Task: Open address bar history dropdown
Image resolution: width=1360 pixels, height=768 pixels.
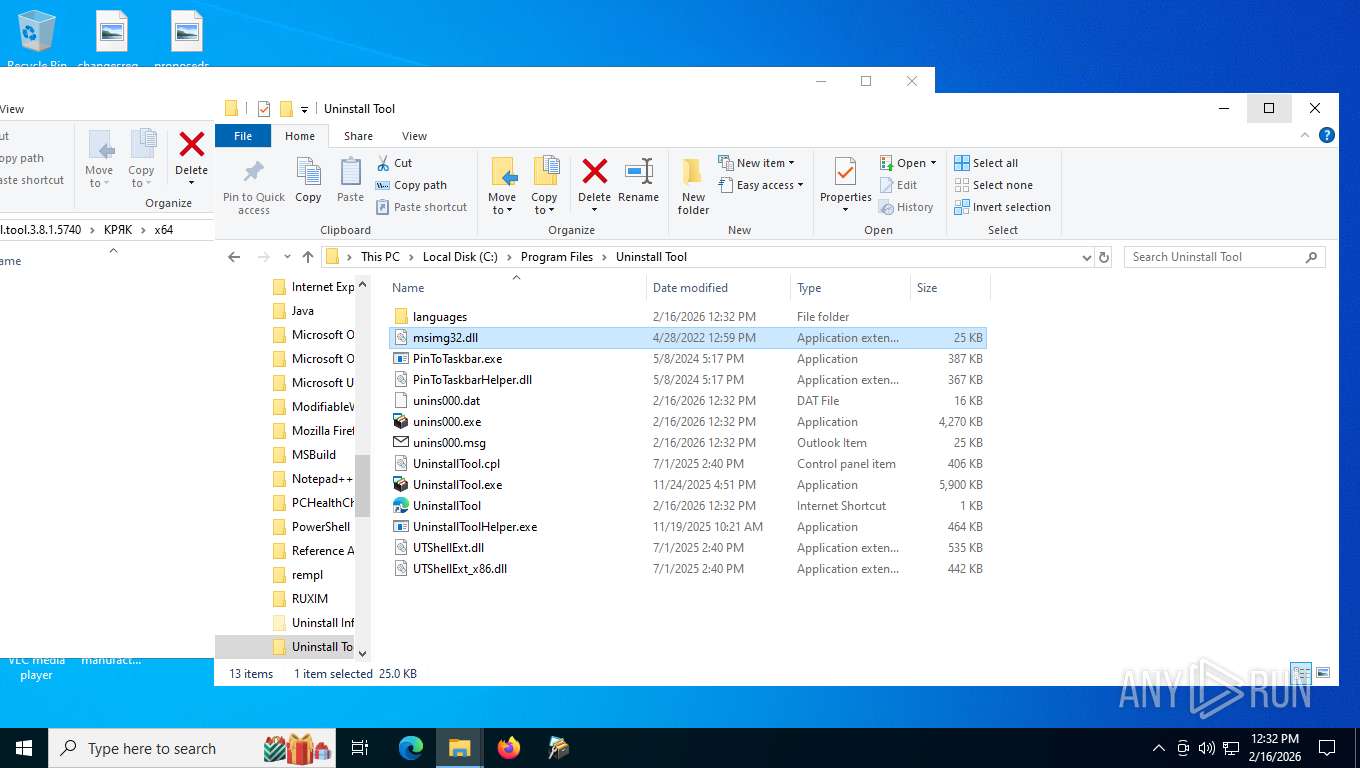Action: [1087, 257]
